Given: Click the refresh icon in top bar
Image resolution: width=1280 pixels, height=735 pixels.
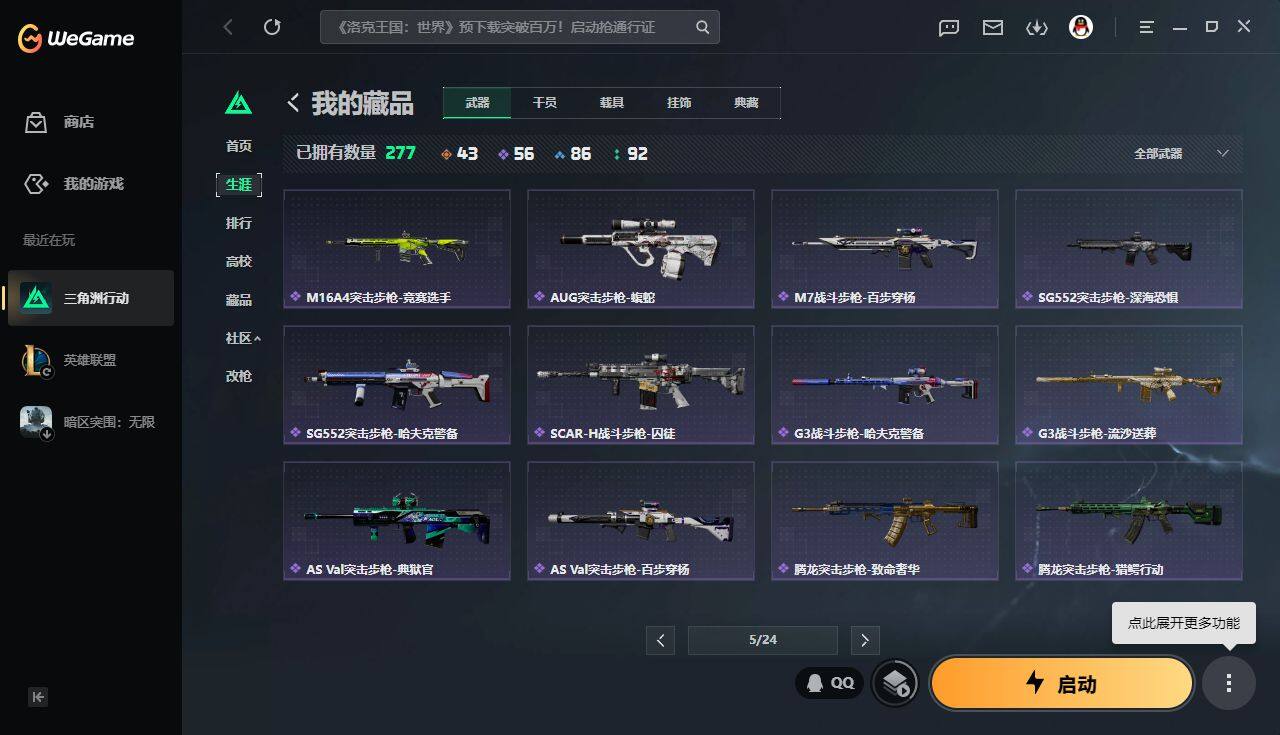Looking at the screenshot, I should coord(272,27).
